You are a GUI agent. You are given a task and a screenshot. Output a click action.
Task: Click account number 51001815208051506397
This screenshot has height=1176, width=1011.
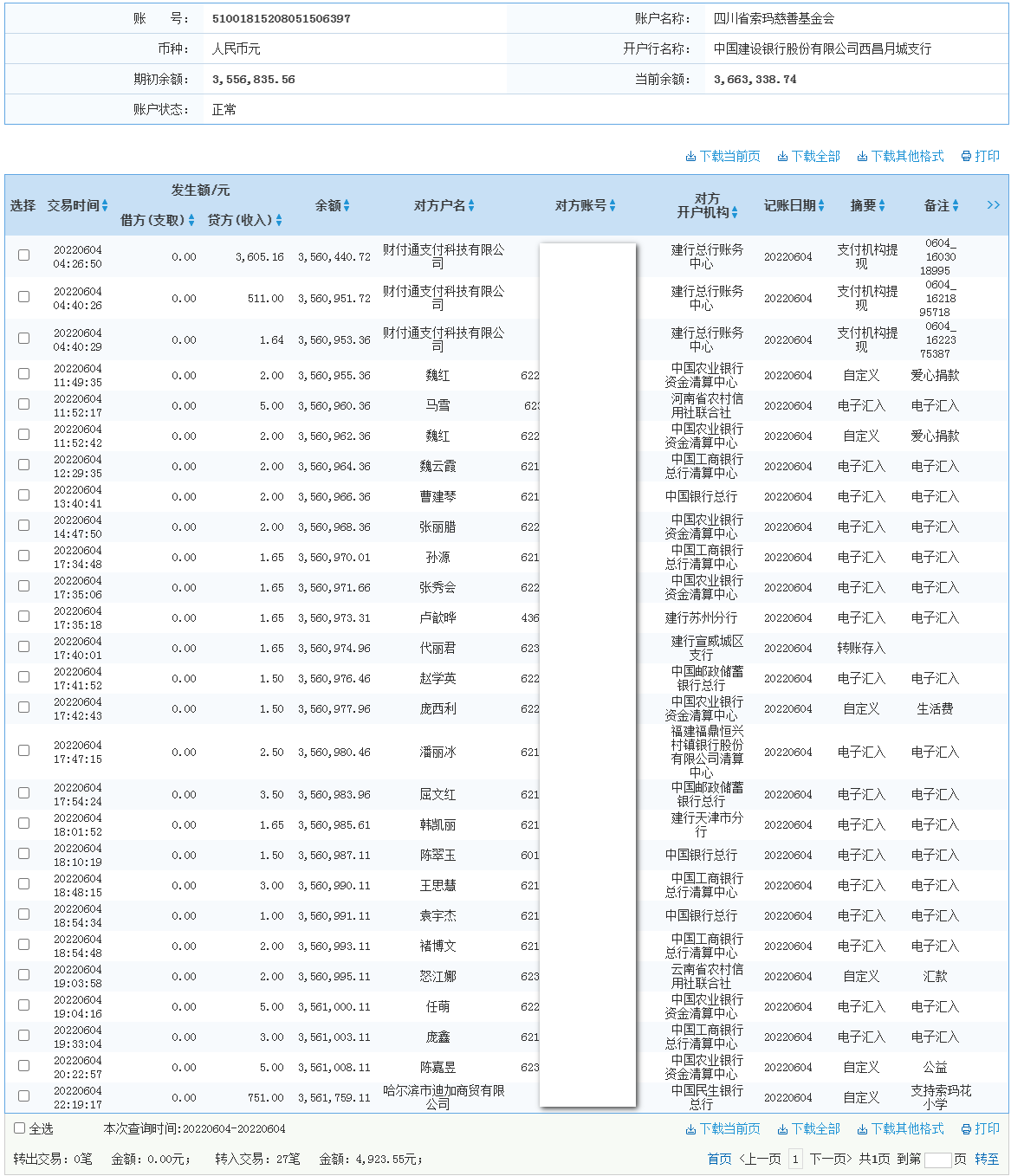(282, 18)
